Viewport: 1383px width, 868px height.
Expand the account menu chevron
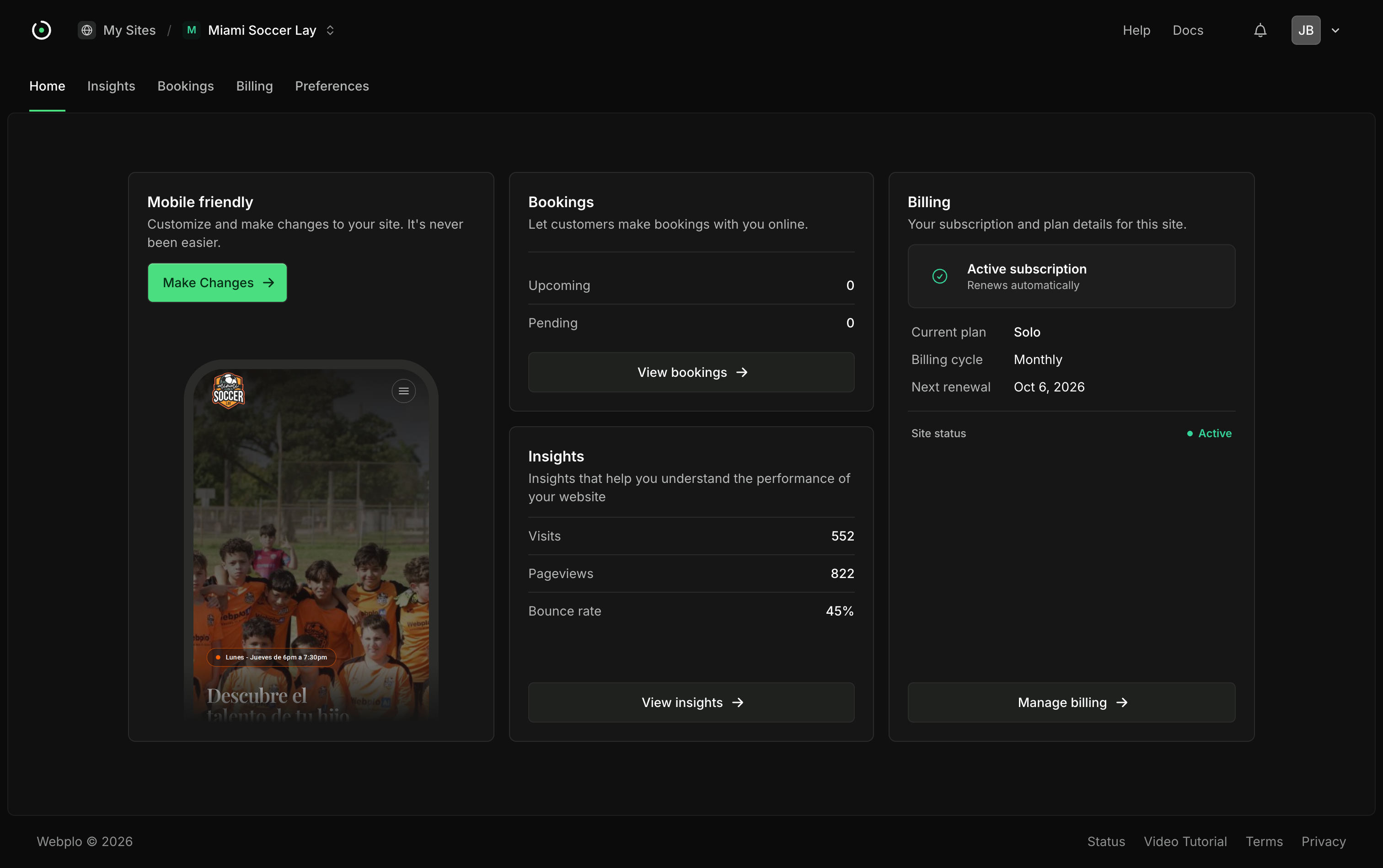[1335, 31]
